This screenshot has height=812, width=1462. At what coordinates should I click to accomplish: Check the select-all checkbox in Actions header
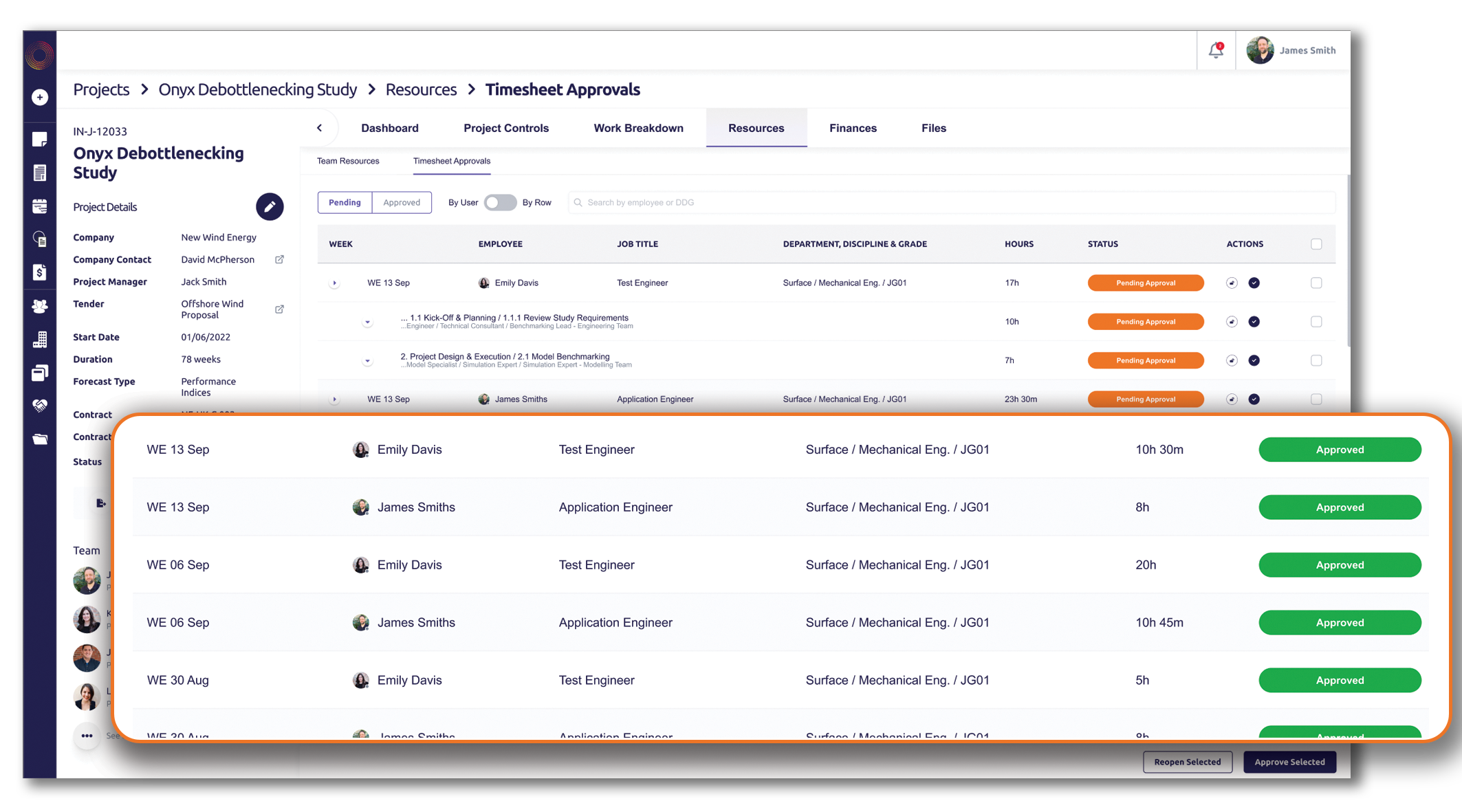click(x=1317, y=244)
